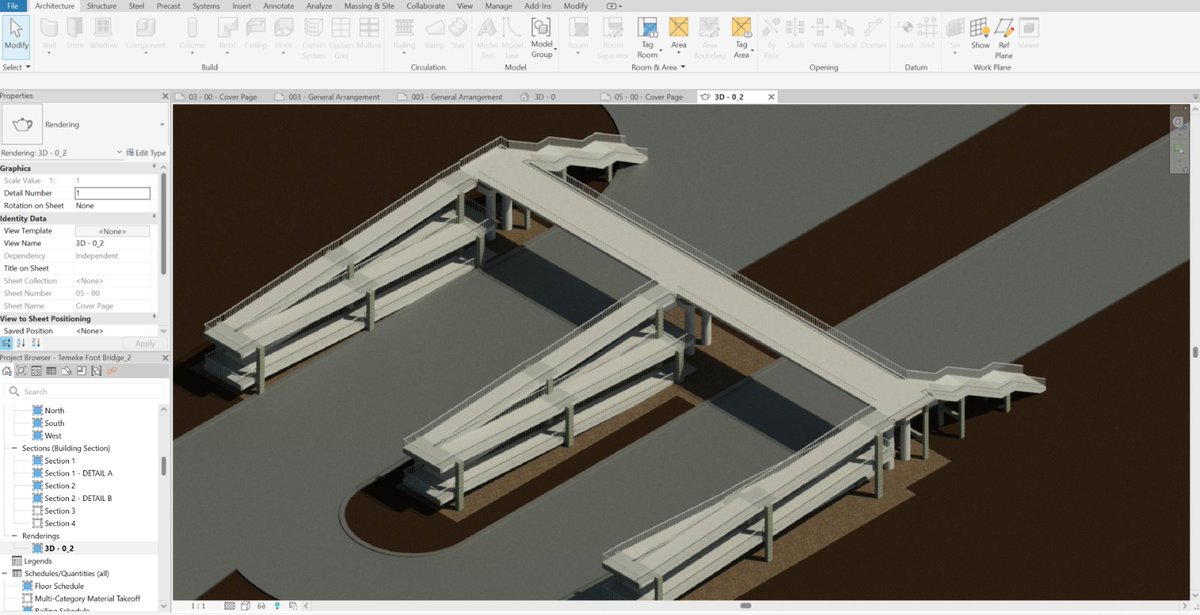1200x615 pixels.
Task: Collapse the Renderings tree node
Action: coord(16,536)
